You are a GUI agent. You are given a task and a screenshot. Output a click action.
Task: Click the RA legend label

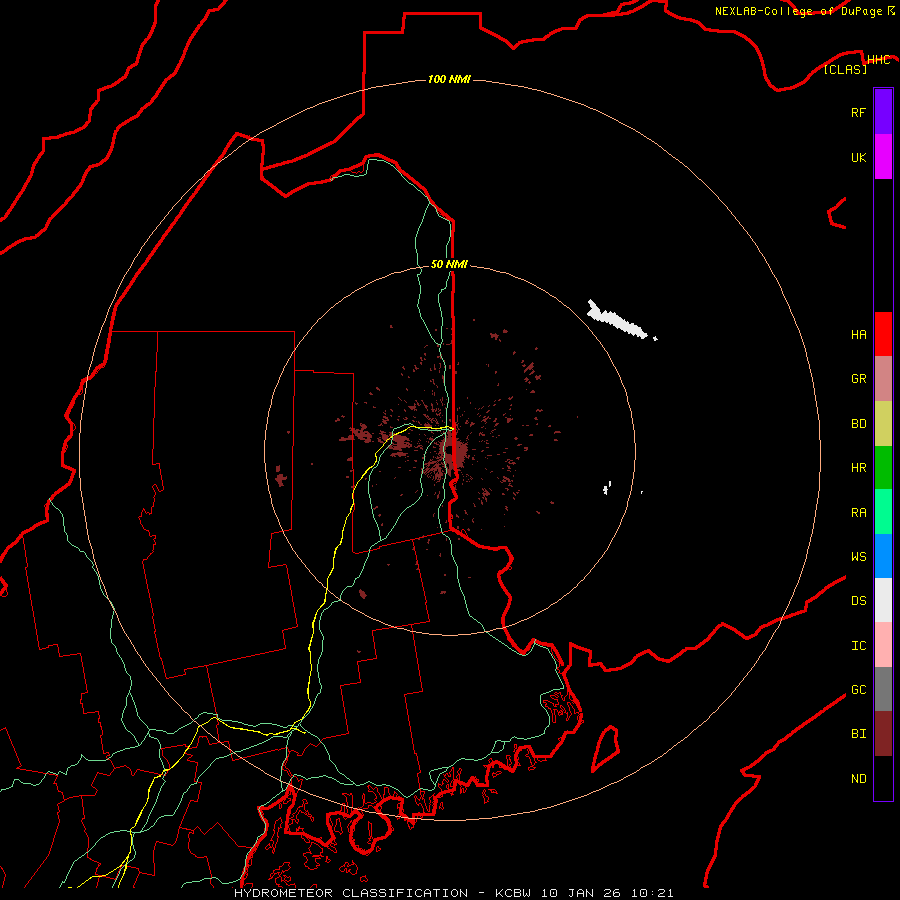(858, 513)
